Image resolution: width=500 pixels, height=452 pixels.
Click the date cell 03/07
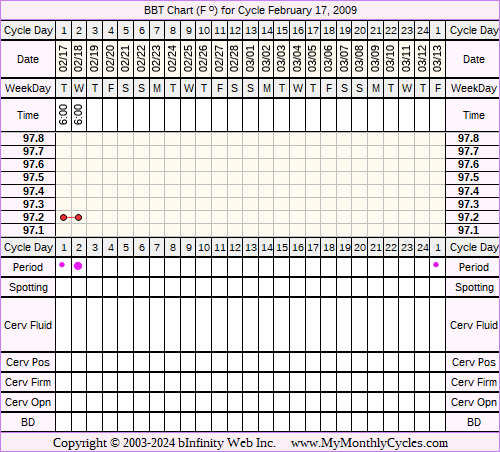pyautogui.click(x=344, y=59)
